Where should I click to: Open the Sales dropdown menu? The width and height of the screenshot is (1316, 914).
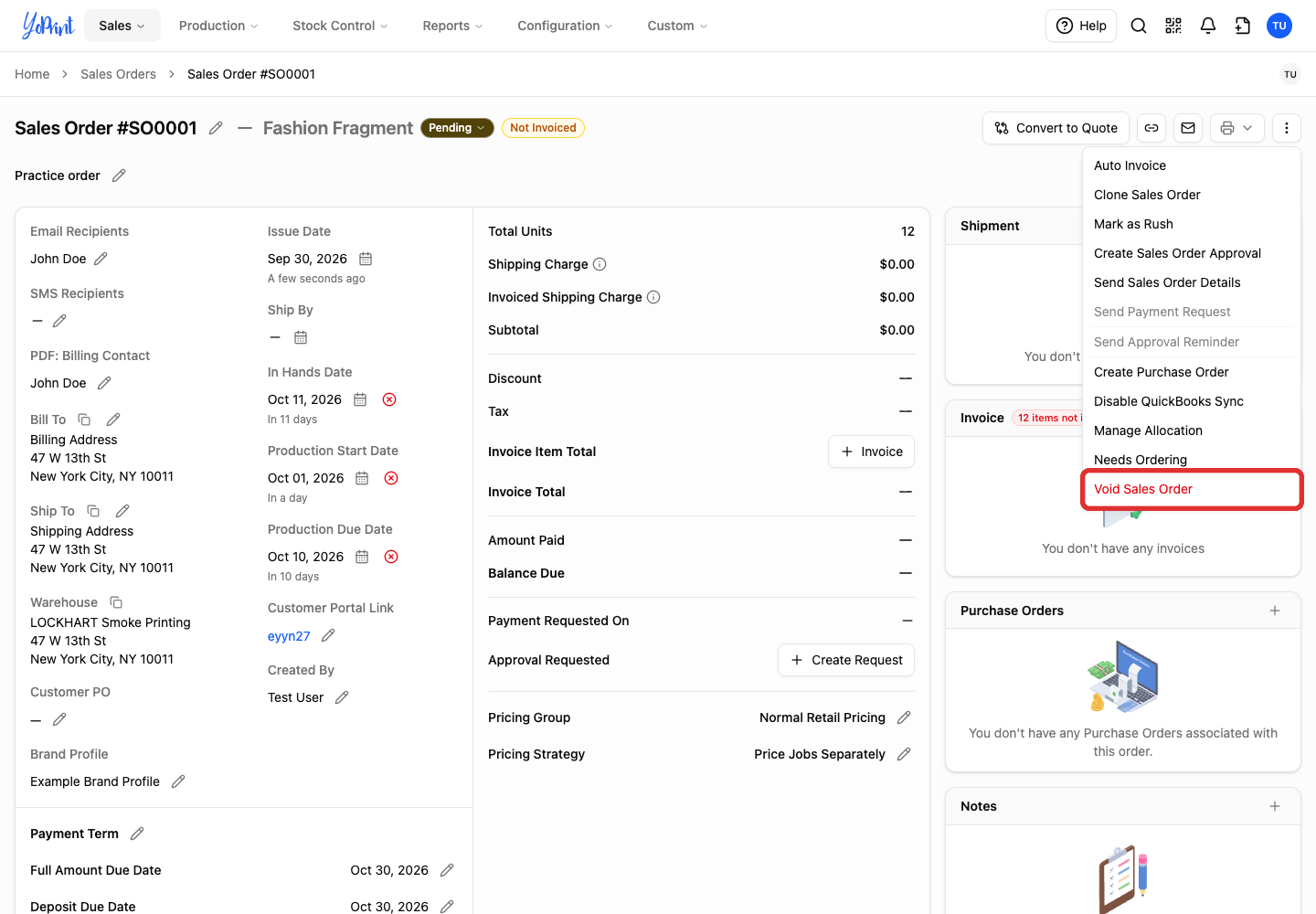coord(122,26)
